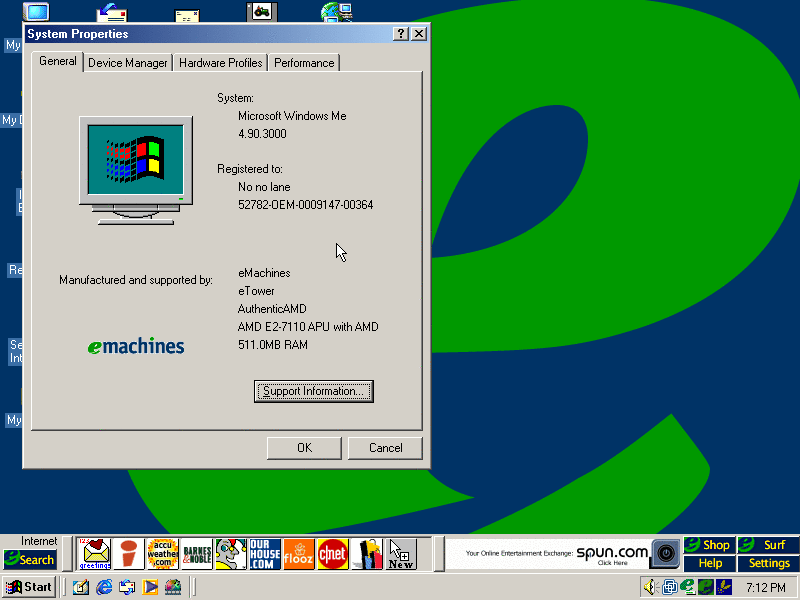Viewport: 800px width, 600px height.
Task: Click the Show Desktop quick launch icon
Action: click(x=81, y=587)
